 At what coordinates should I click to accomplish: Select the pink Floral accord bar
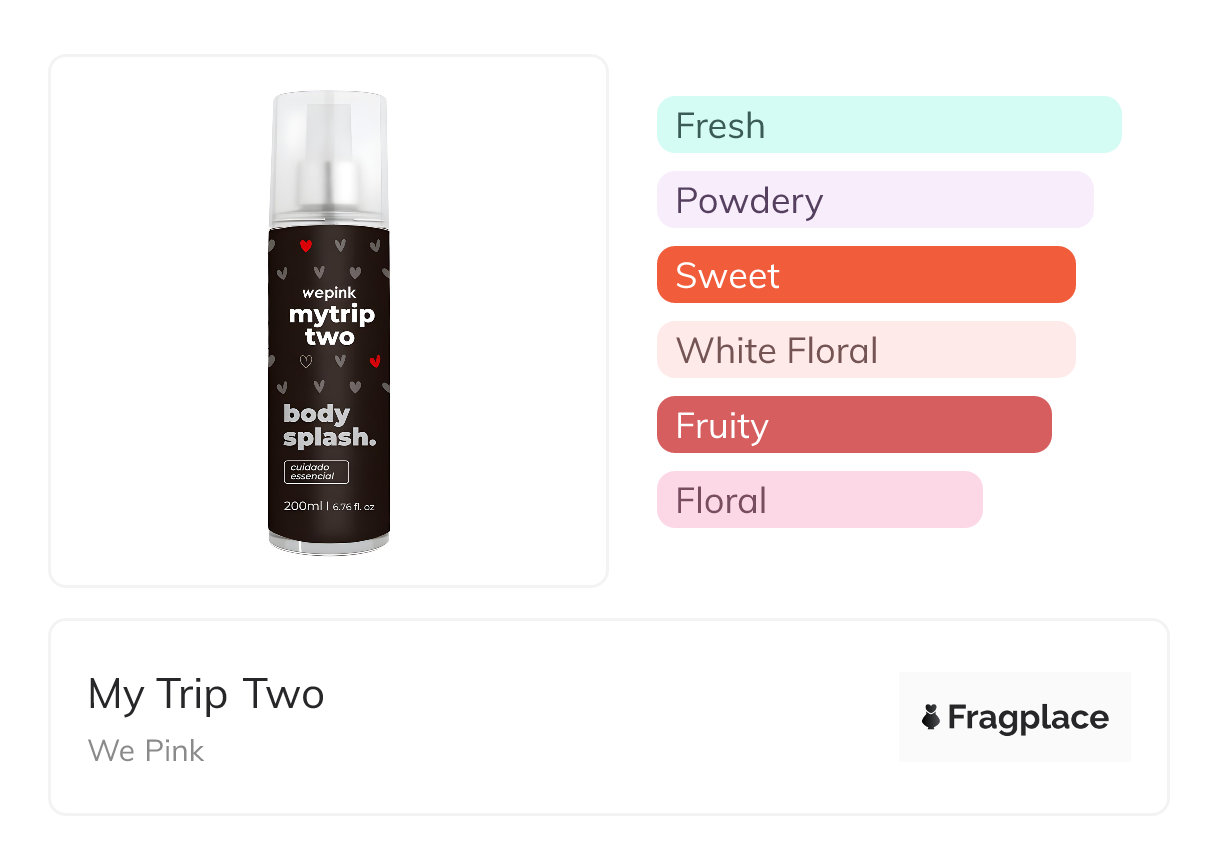pyautogui.click(x=819, y=500)
